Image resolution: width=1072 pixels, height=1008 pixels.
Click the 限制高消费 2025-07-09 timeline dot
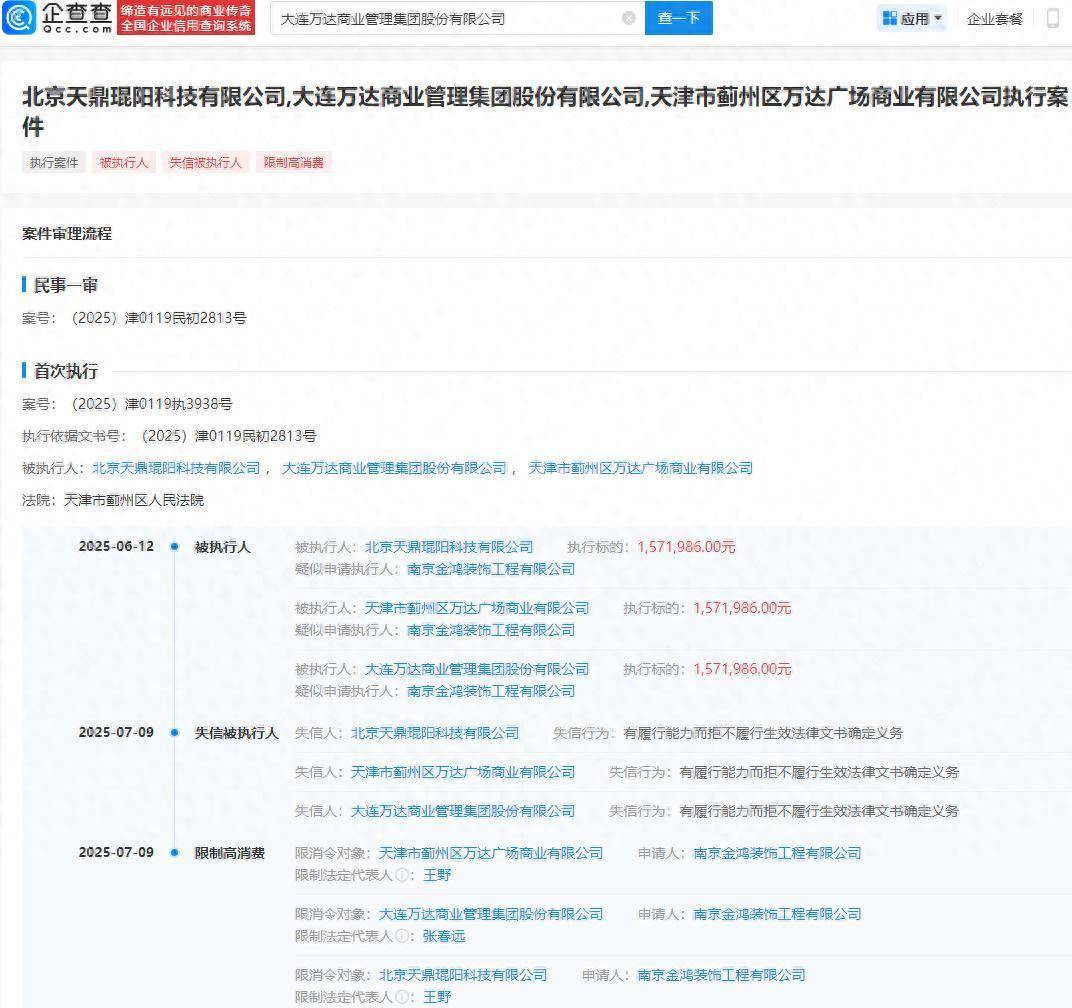pos(174,853)
